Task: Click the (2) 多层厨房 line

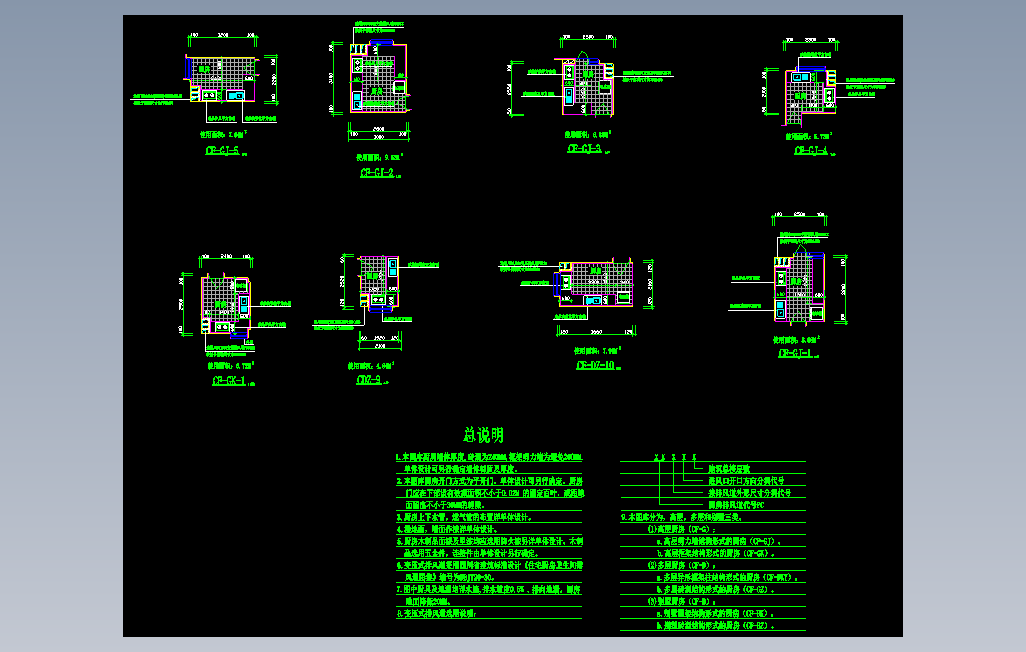Action: (681, 565)
